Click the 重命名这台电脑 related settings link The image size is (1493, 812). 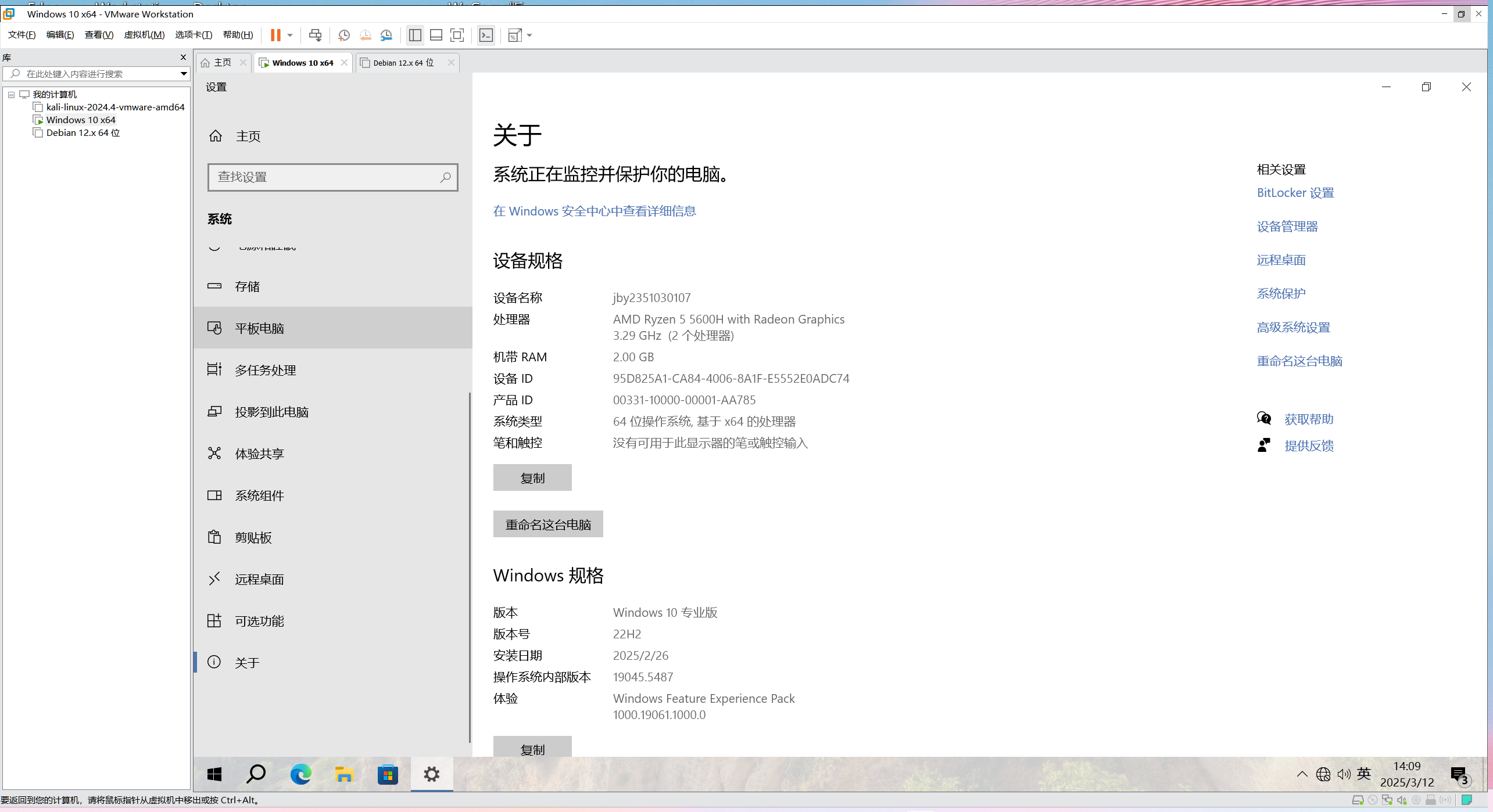(1299, 361)
